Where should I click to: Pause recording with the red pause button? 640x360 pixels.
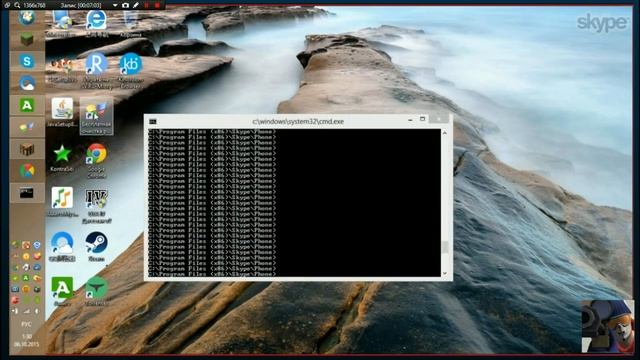coord(147,5)
